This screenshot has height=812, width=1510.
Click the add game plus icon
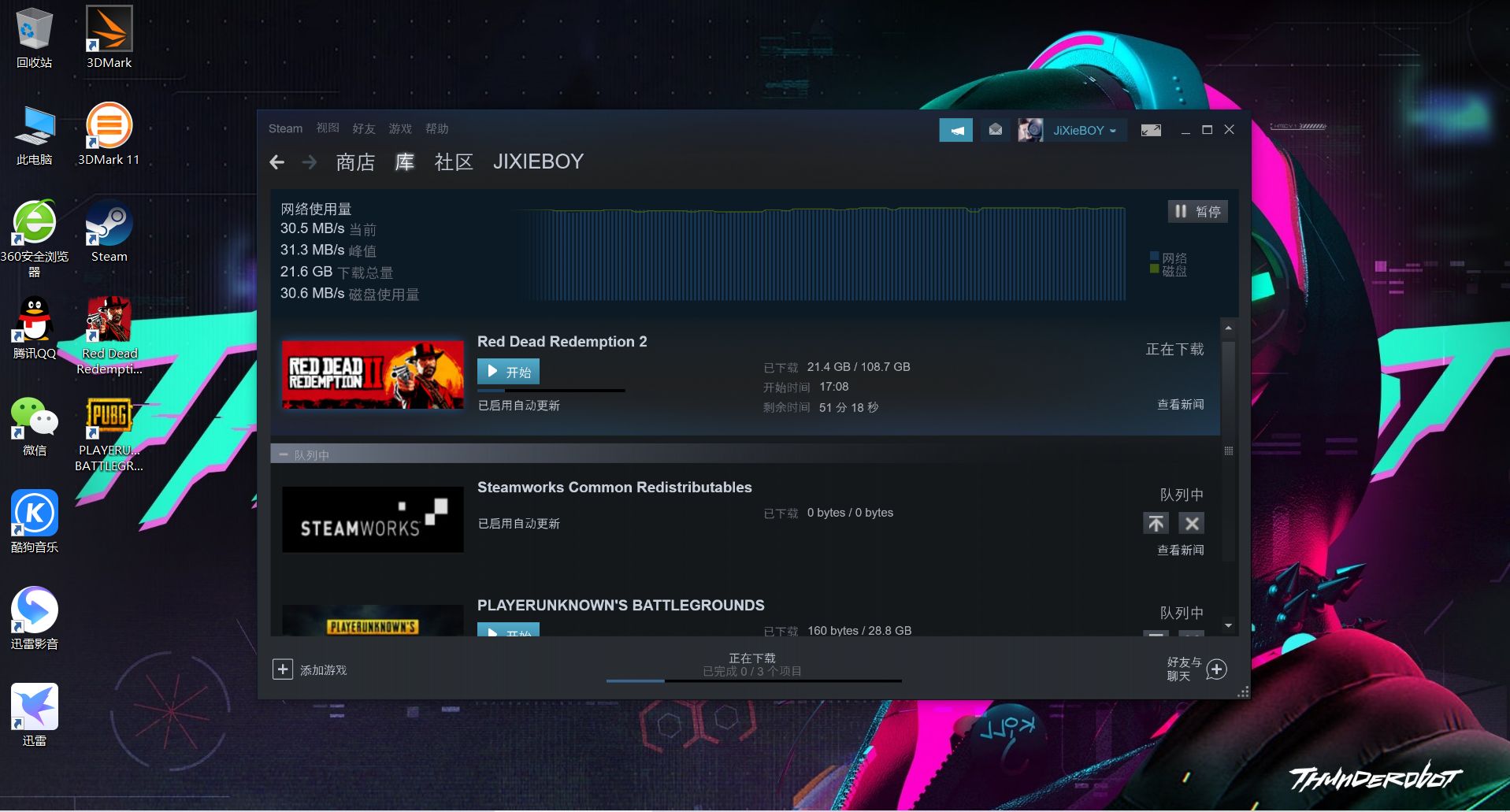point(283,669)
